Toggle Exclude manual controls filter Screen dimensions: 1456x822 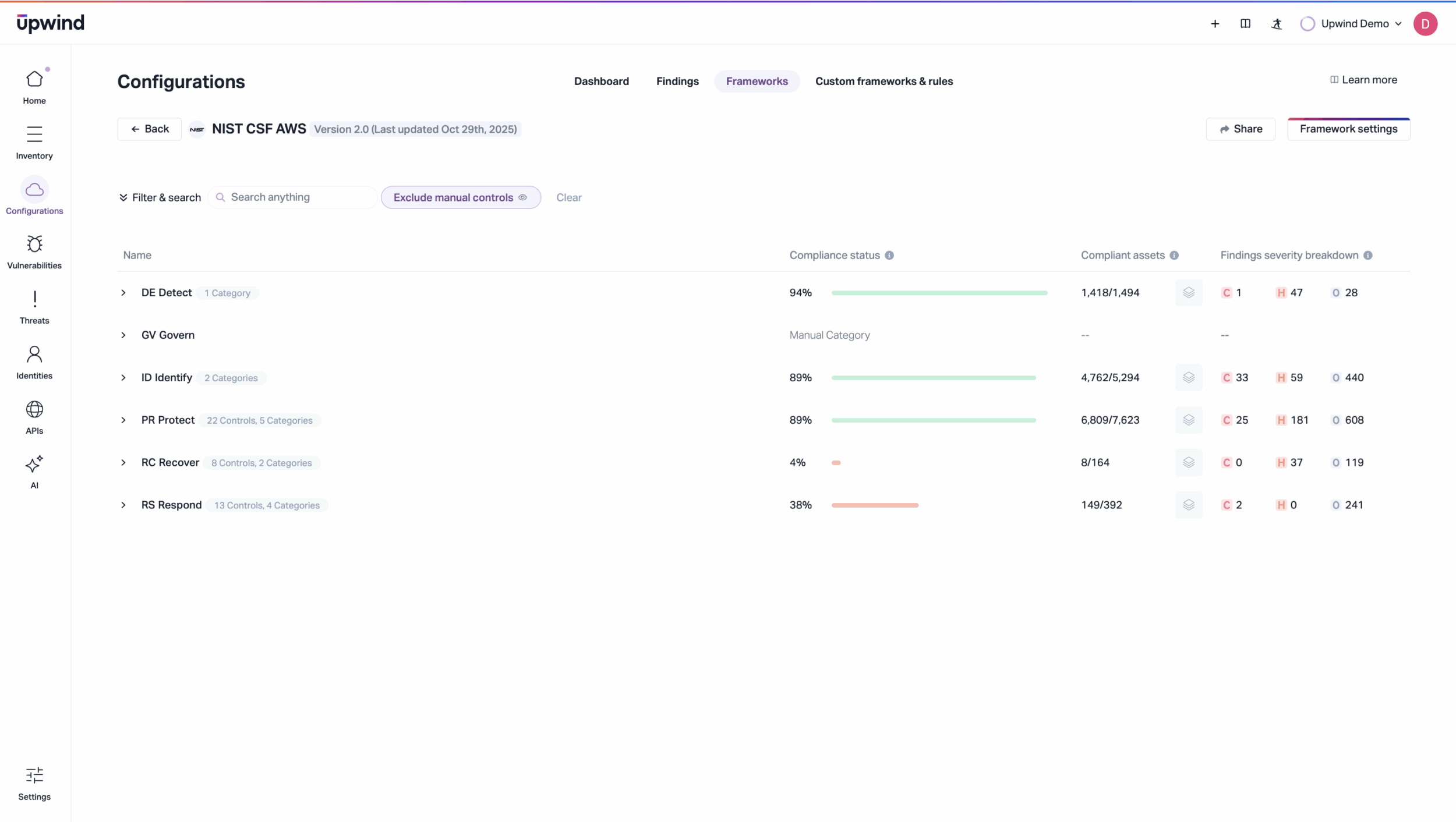tap(460, 197)
